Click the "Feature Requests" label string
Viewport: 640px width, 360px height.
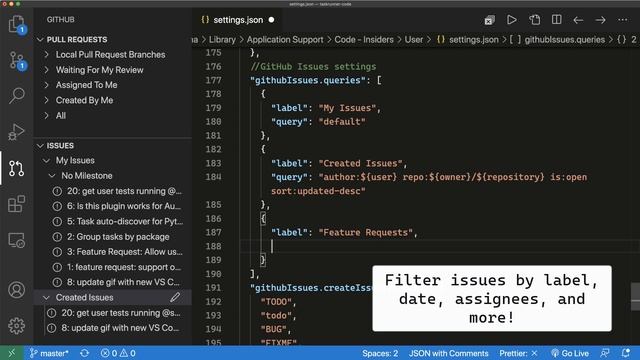coord(366,232)
